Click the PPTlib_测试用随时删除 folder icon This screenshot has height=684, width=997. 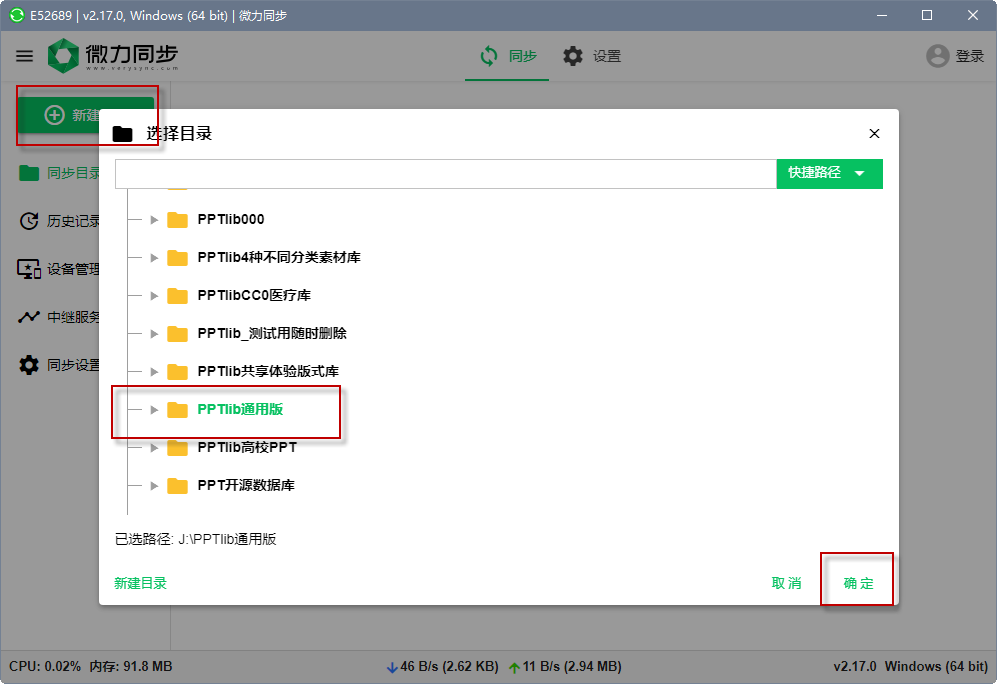coord(177,334)
